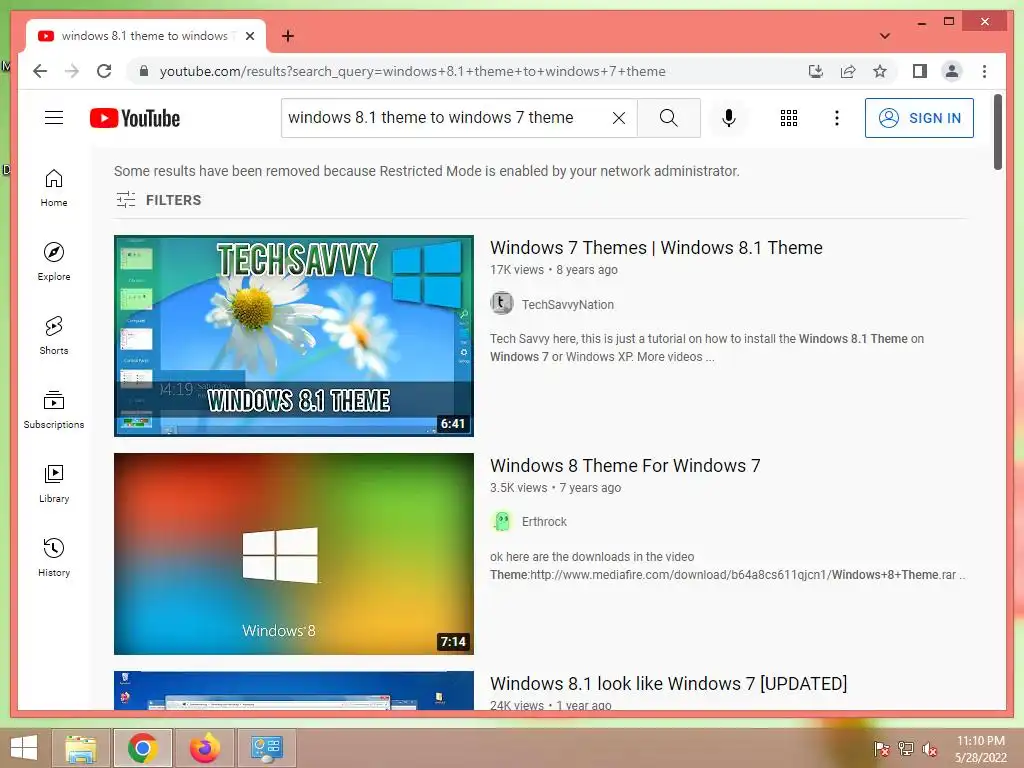Bookmark this page with the star
Image resolution: width=1024 pixels, height=768 pixels.
880,71
